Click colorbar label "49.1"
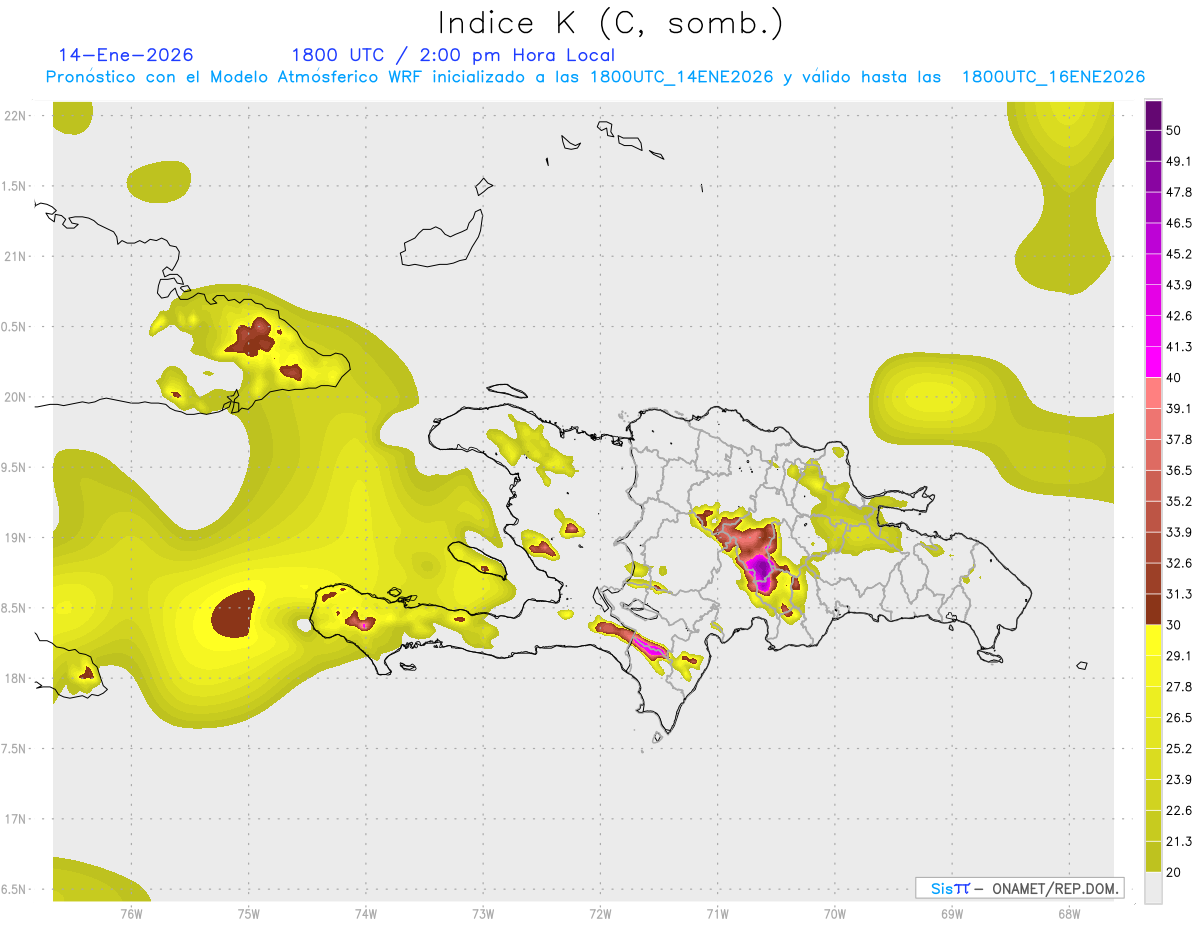Screen dimensions: 1200x927 (1178, 161)
